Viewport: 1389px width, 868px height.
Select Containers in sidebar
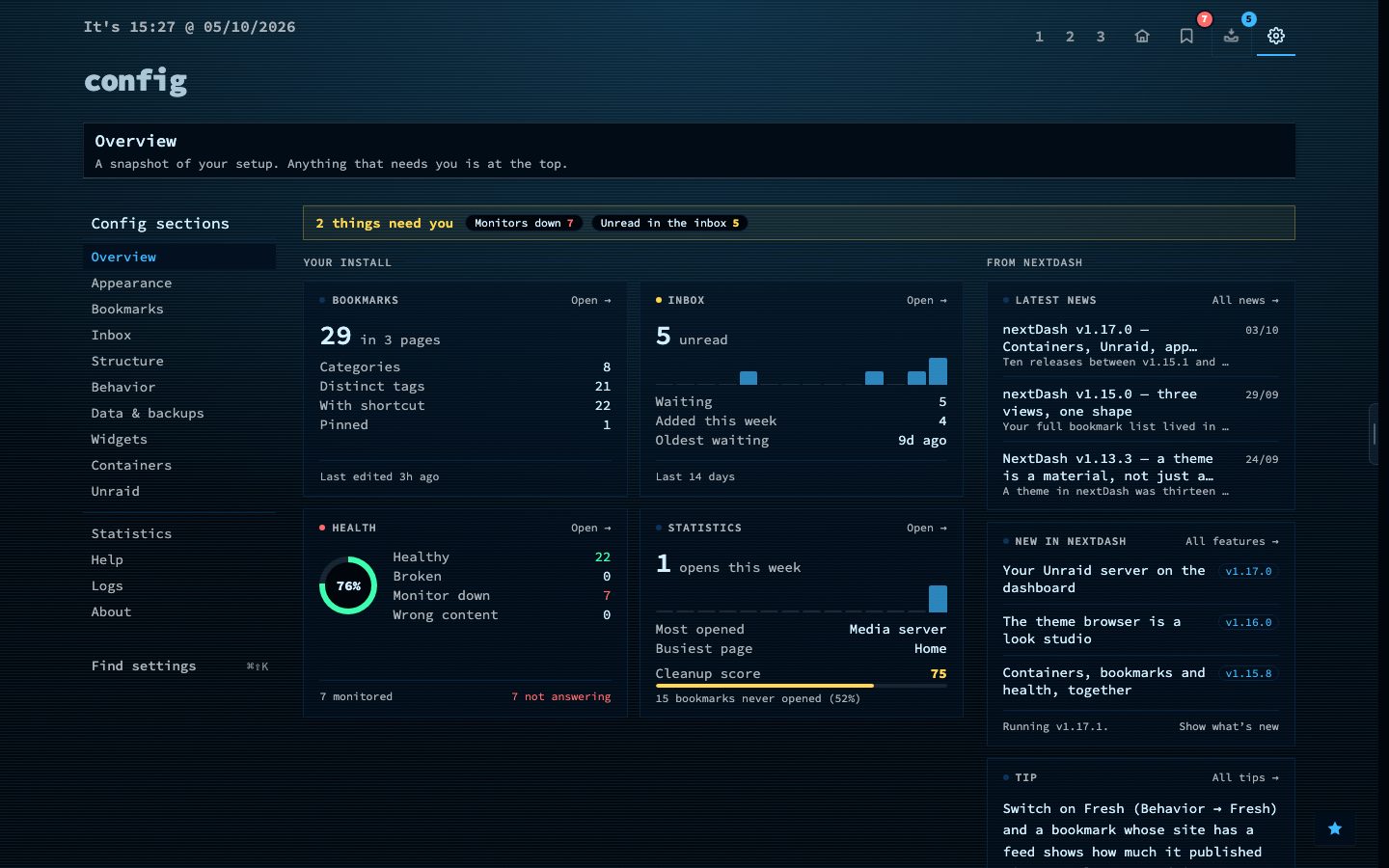point(179,465)
